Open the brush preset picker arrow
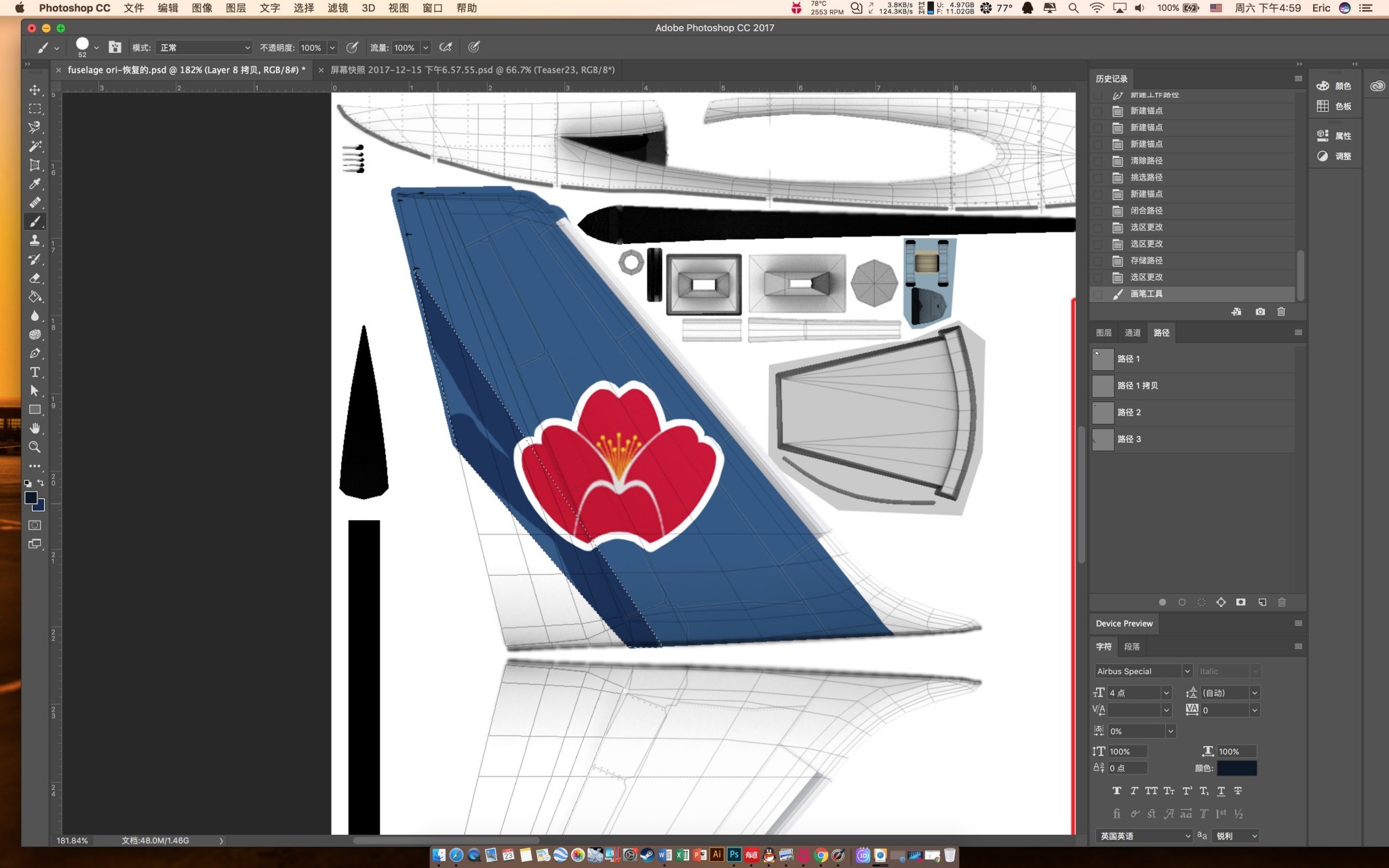Viewport: 1389px width, 868px height. point(96,47)
